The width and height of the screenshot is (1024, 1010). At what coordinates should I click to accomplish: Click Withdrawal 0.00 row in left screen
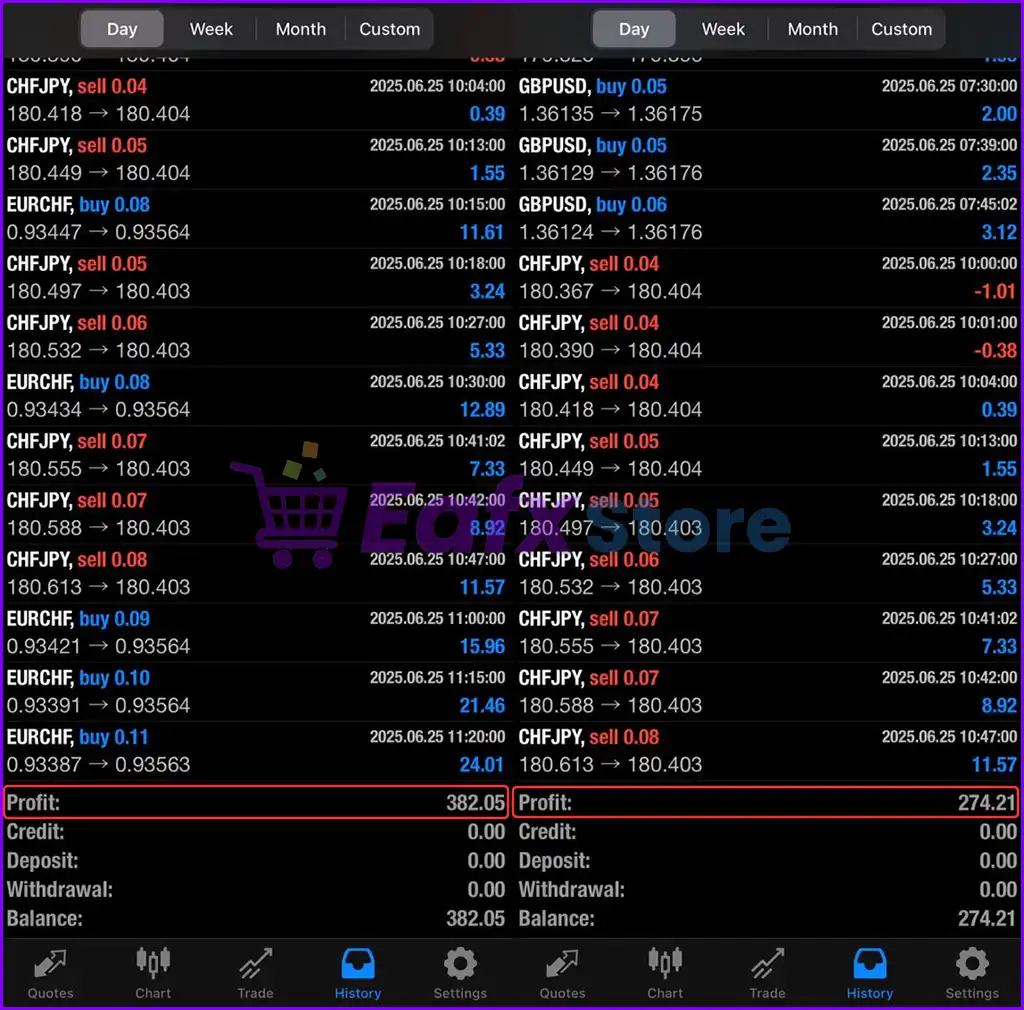tap(256, 890)
